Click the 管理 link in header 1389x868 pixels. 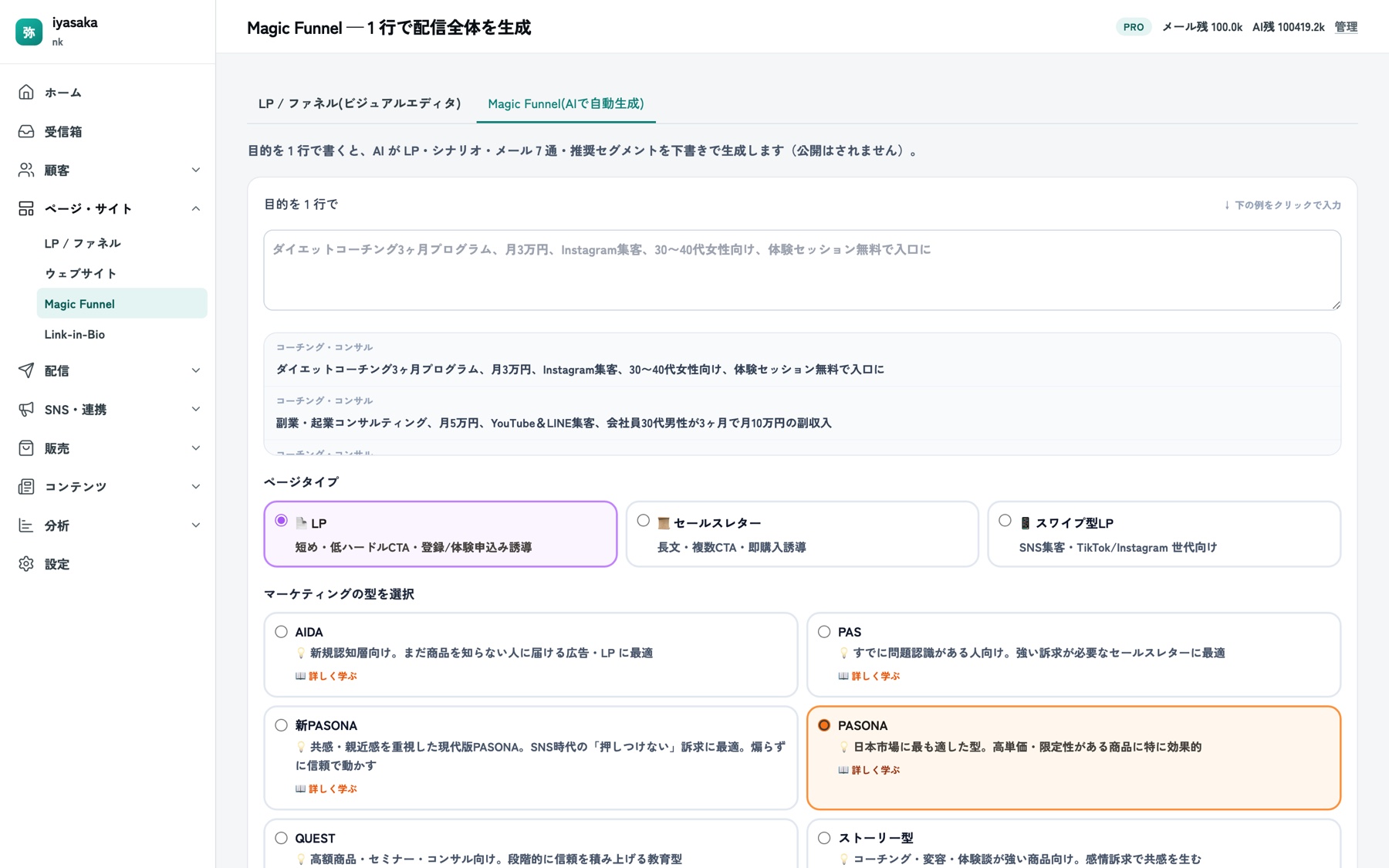point(1346,27)
